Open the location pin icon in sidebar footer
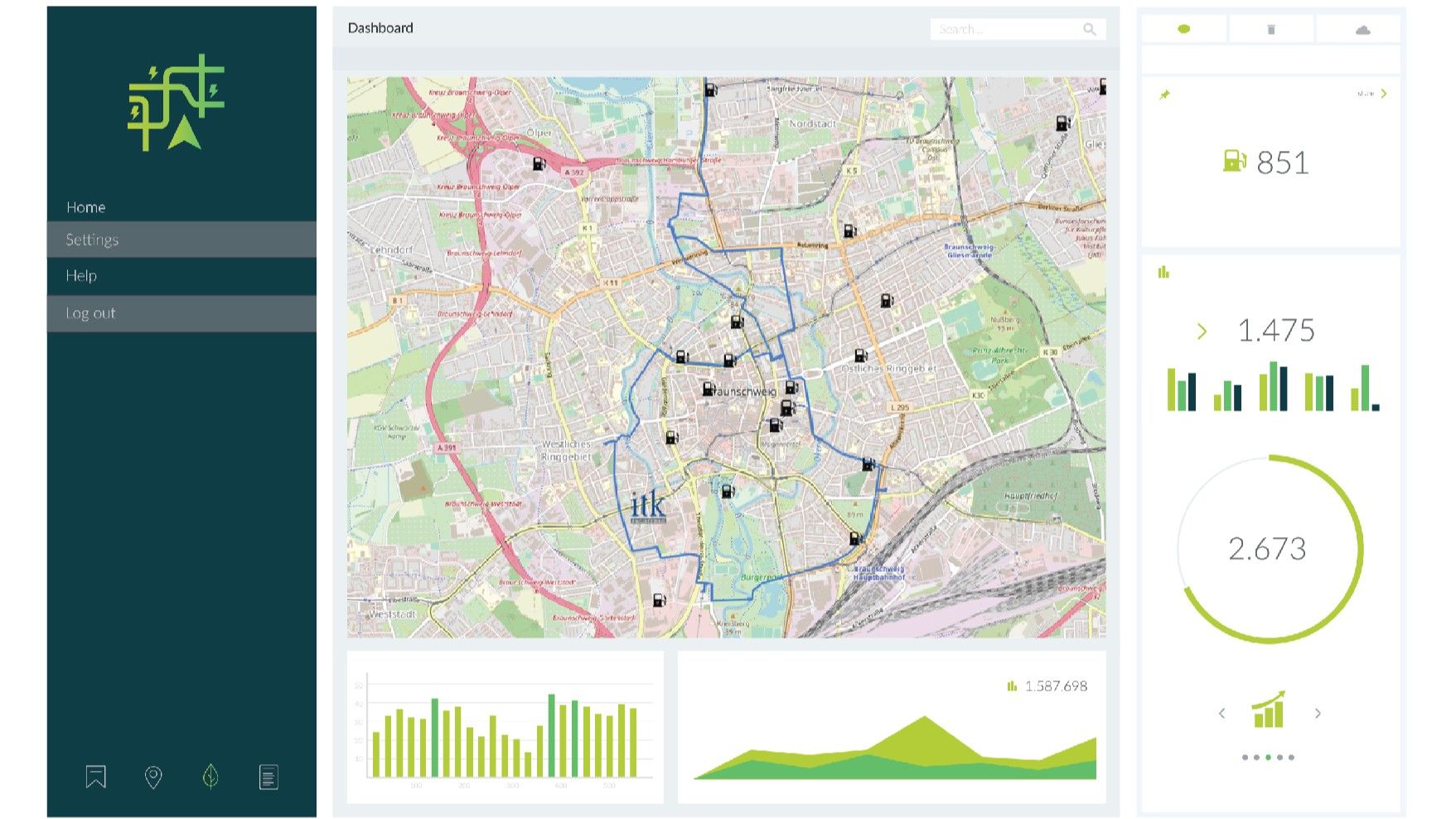1456x819 pixels. pyautogui.click(x=153, y=777)
